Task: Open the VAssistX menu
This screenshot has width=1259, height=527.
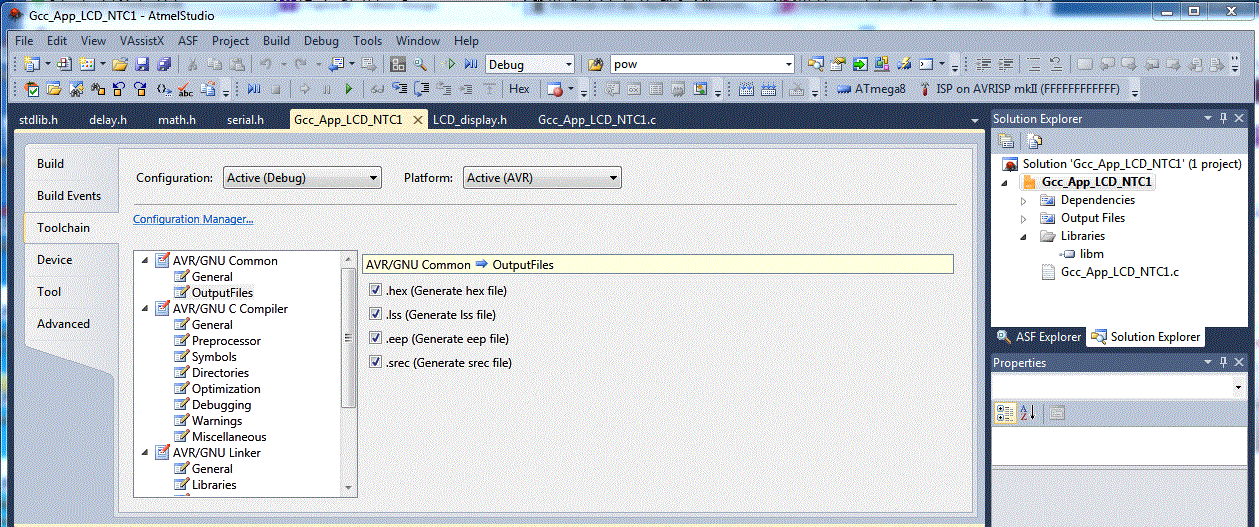Action: pyautogui.click(x=141, y=41)
